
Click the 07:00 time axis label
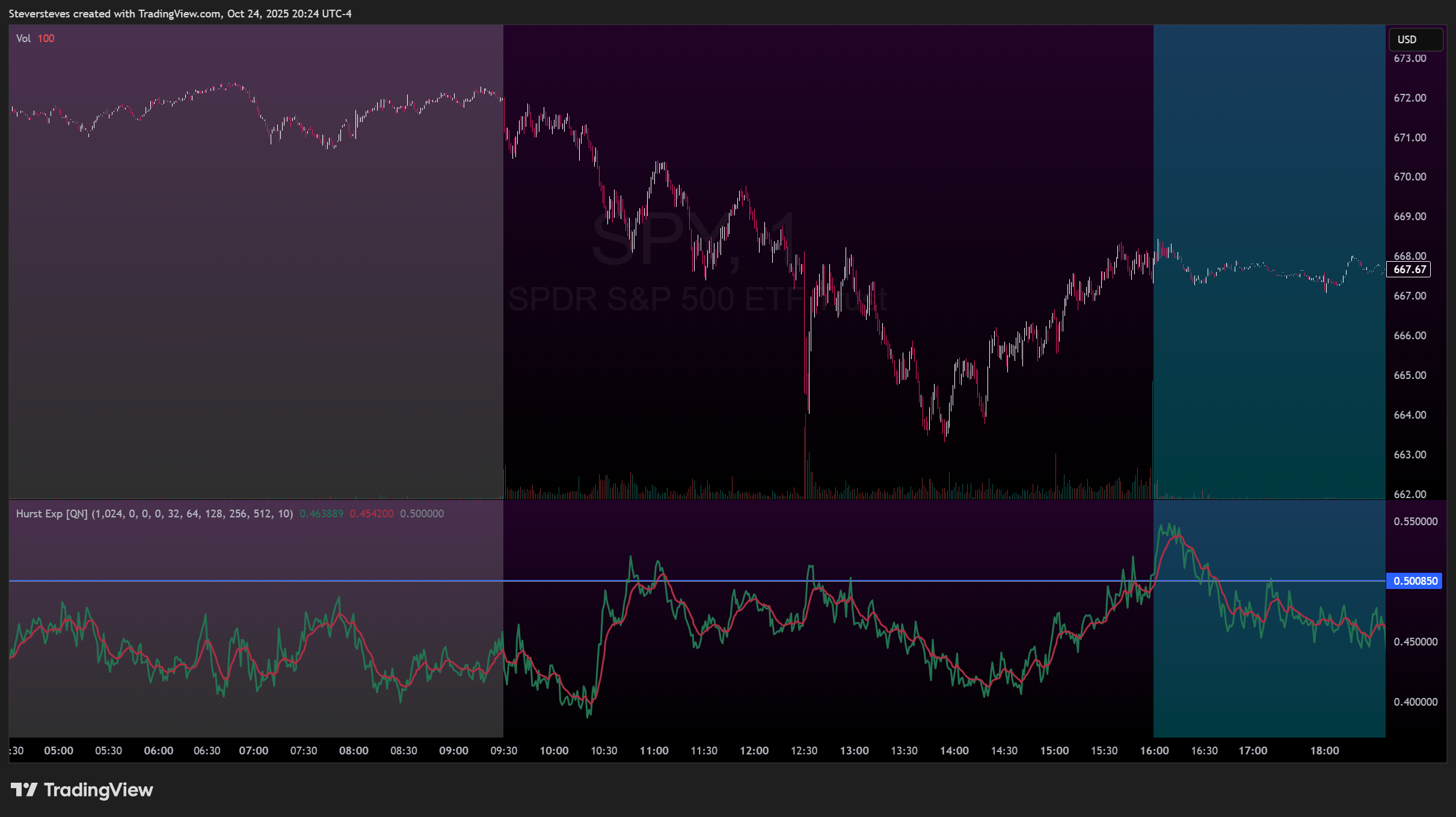(254, 751)
